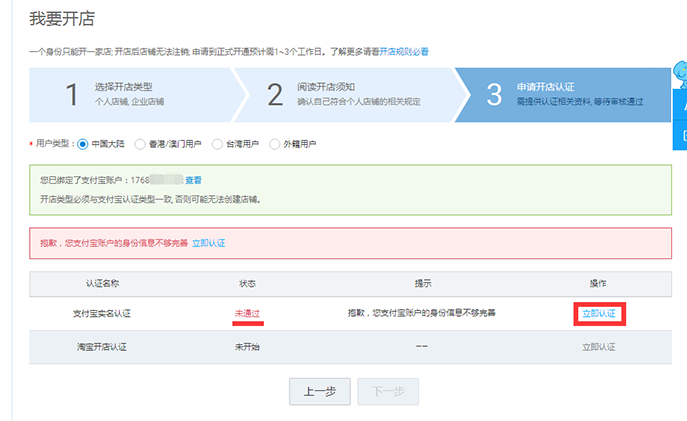Click the 状态 column header

coord(248,283)
